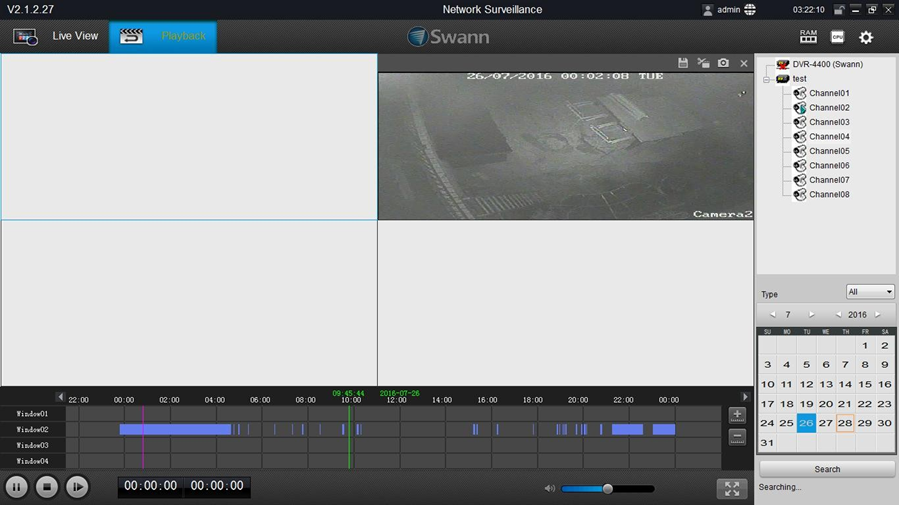Image resolution: width=899 pixels, height=505 pixels.
Task: Open the RAM usage indicator
Action: click(x=808, y=37)
